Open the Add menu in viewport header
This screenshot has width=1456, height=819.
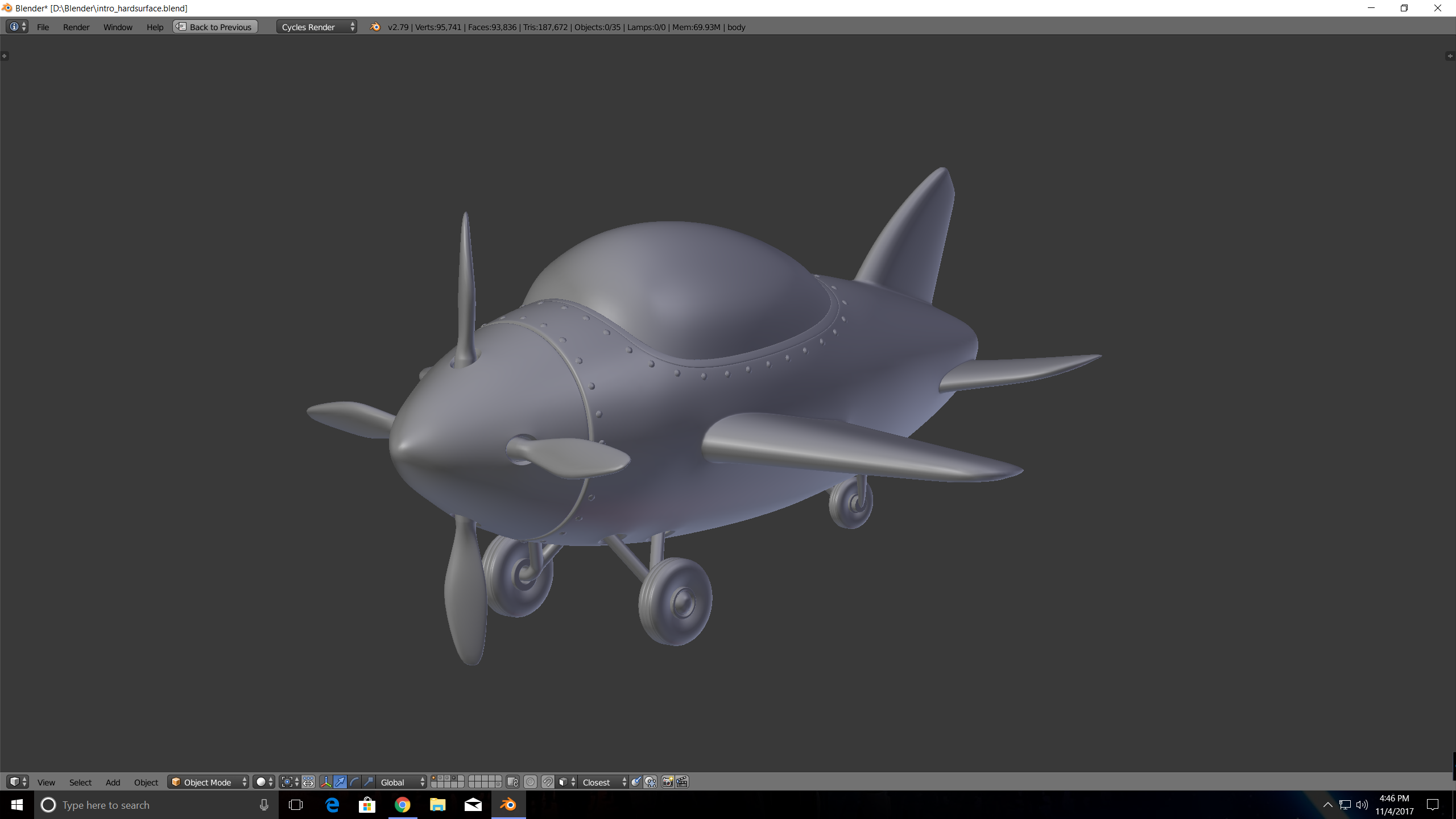point(113,782)
